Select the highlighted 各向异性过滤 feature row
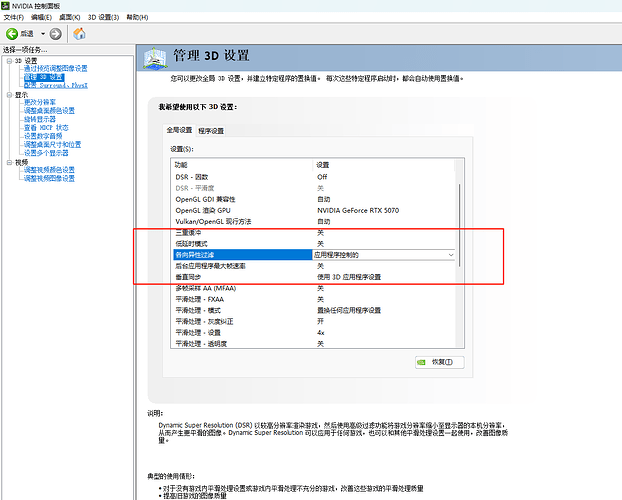 click(x=243, y=255)
